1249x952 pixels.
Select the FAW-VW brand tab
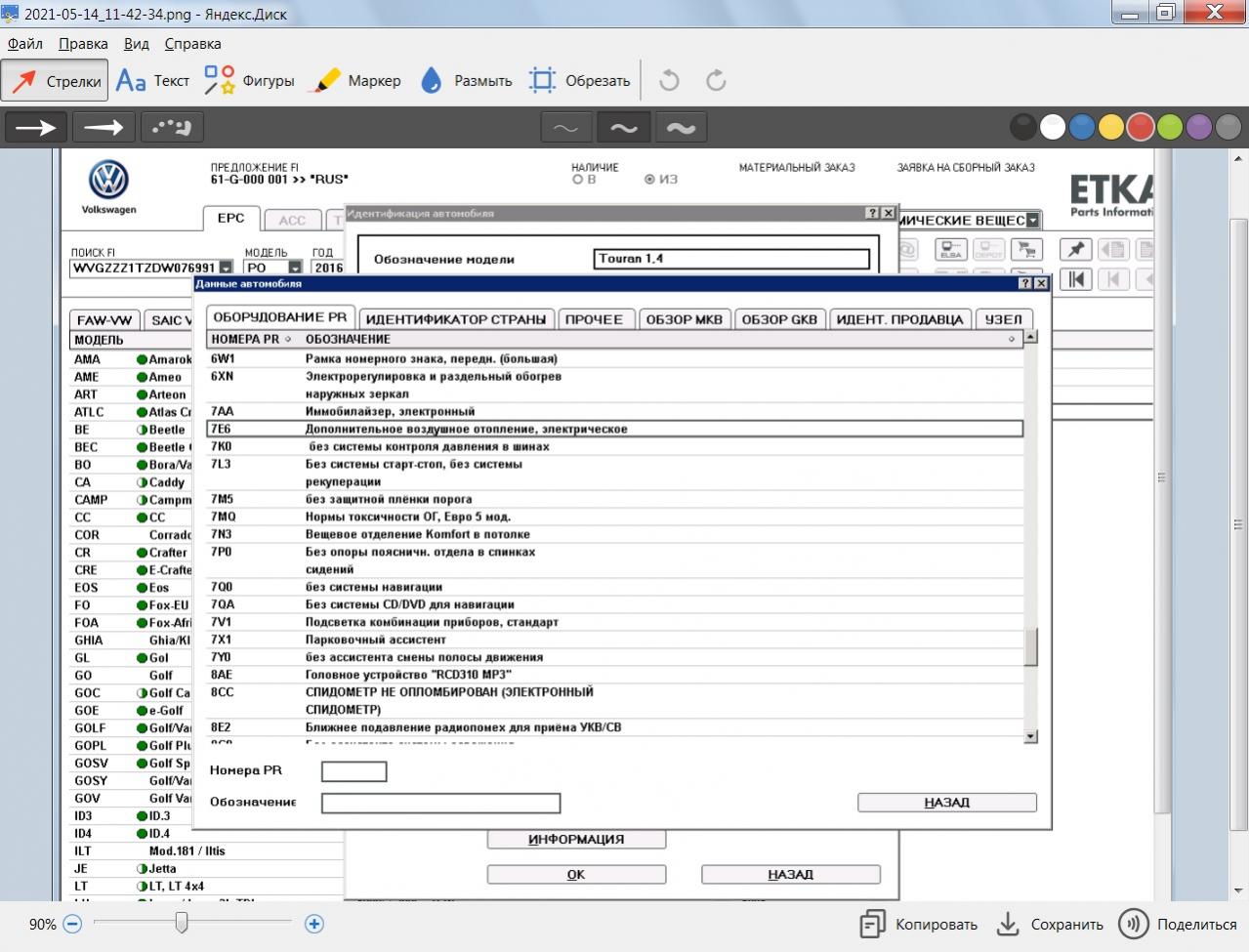pyautogui.click(x=104, y=320)
